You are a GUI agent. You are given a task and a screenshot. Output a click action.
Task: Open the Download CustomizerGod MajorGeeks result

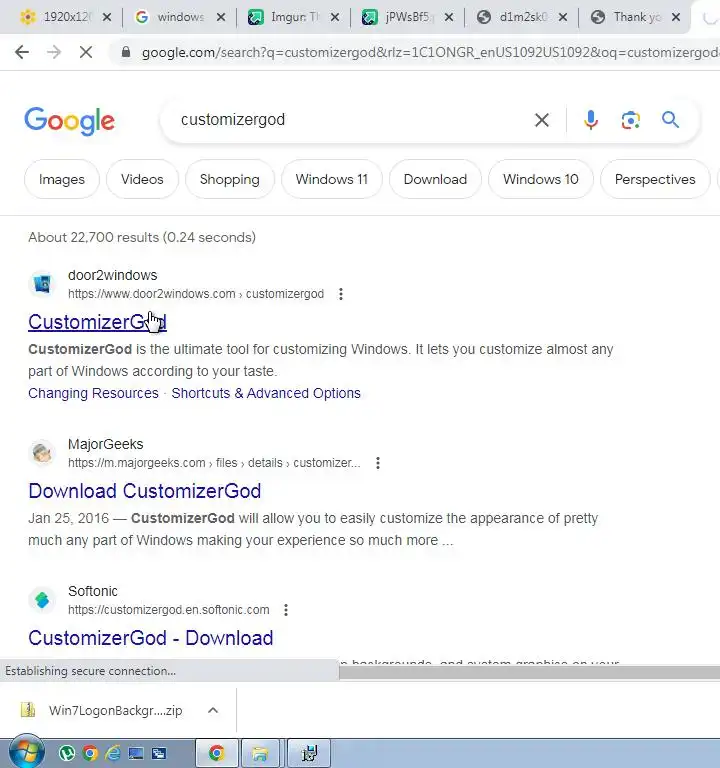144,491
